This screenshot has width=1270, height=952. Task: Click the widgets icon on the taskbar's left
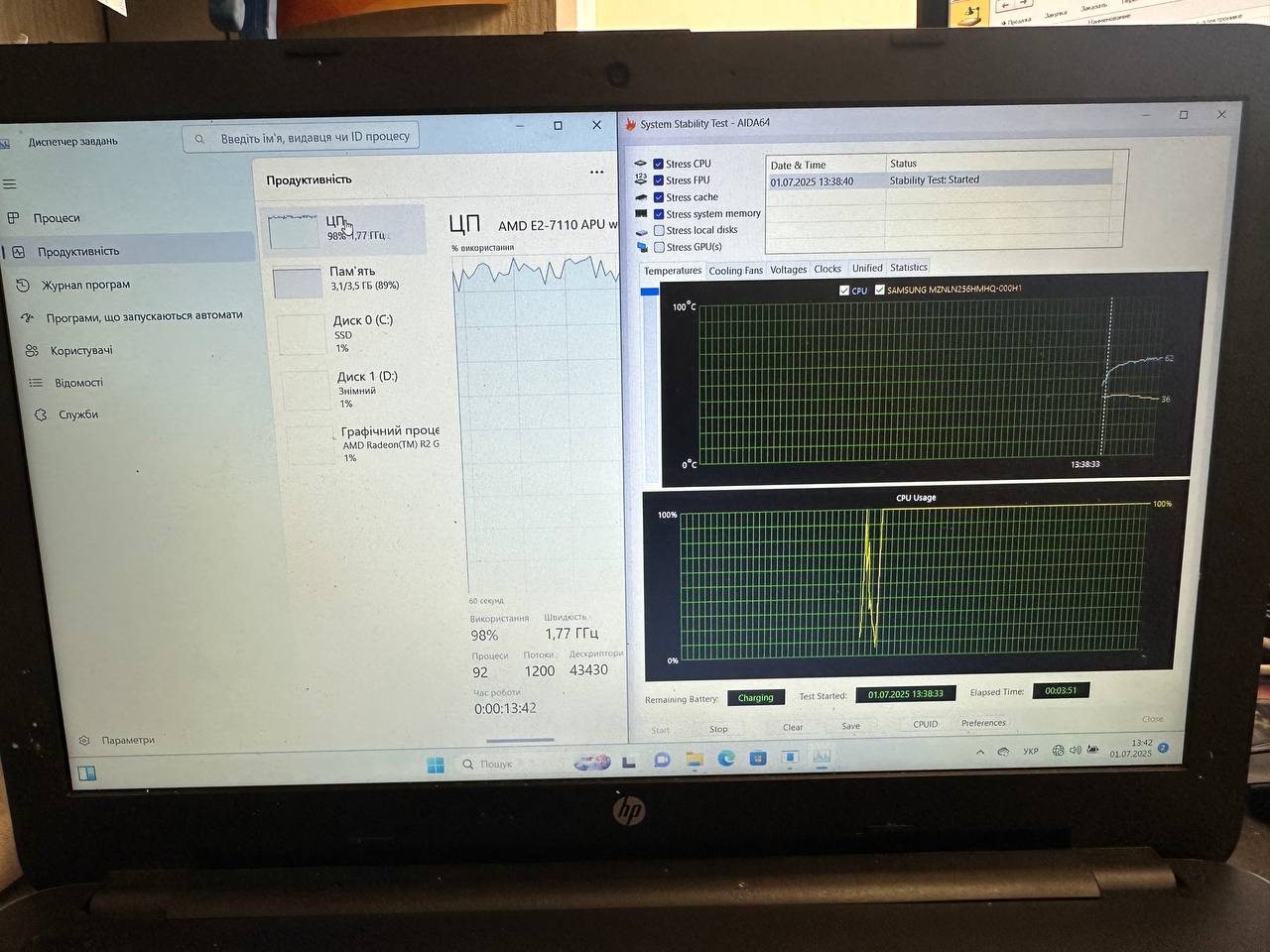tap(87, 773)
